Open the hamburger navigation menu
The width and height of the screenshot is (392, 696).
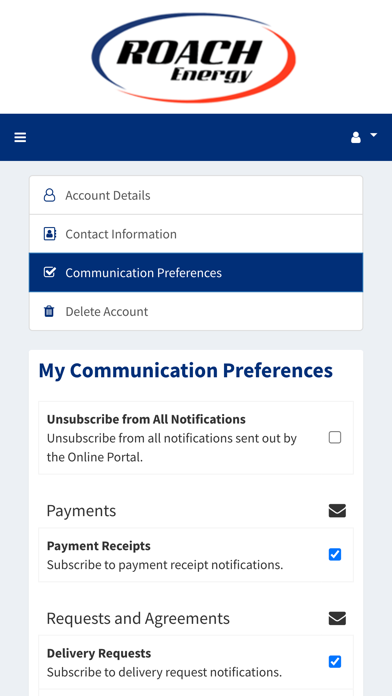[x=20, y=138]
